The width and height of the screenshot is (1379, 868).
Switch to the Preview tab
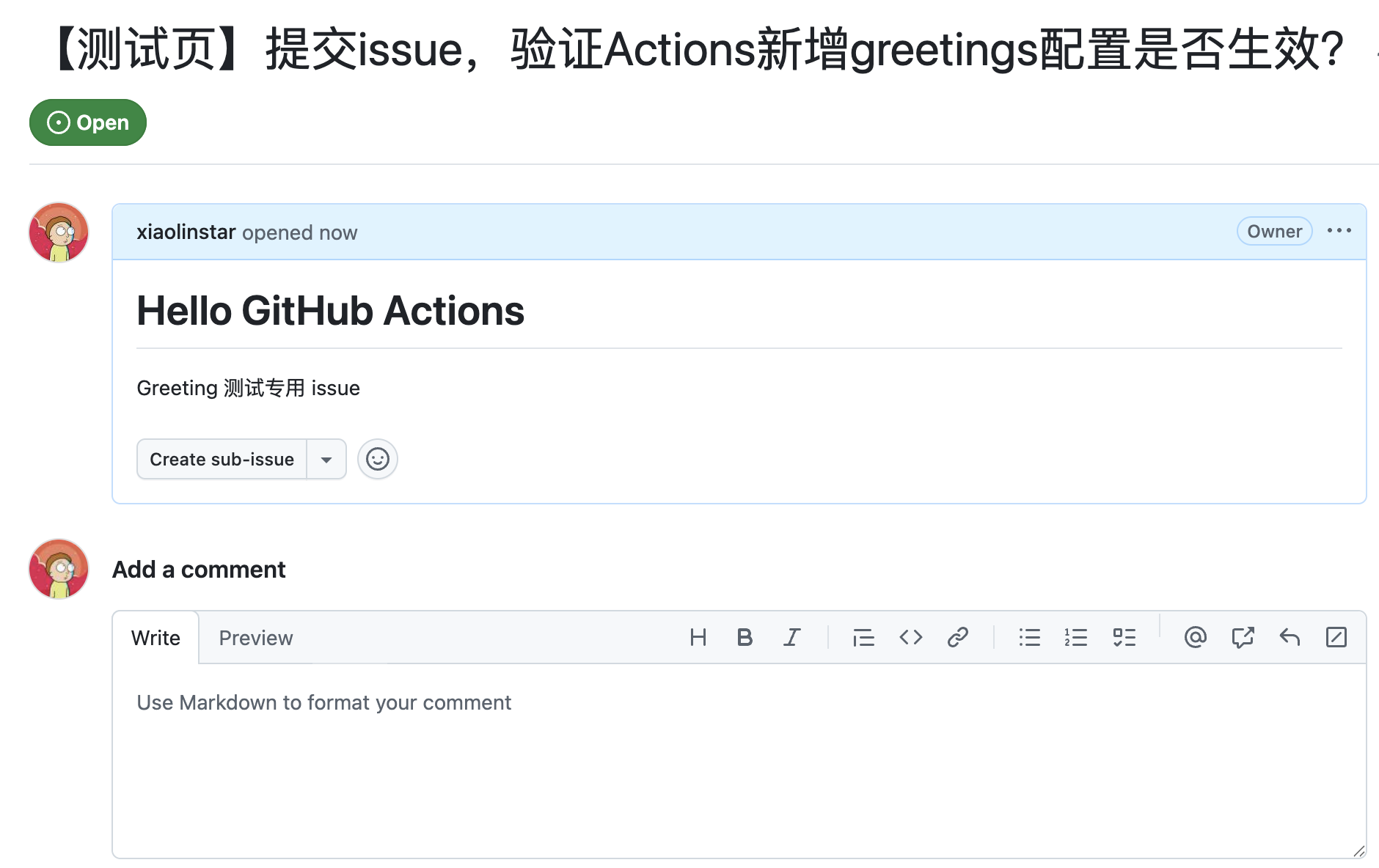tap(255, 637)
